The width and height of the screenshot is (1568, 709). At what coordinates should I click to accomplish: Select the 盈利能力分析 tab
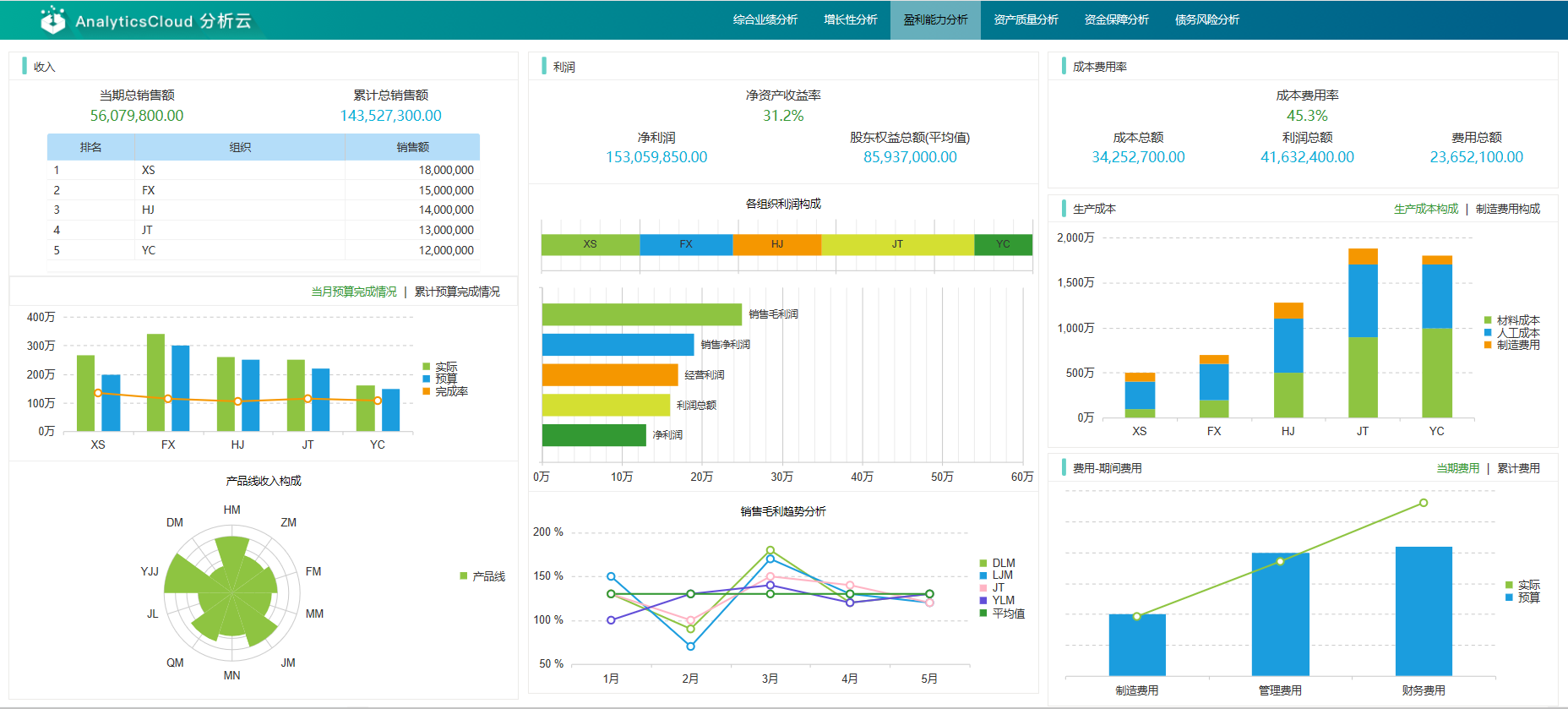point(935,19)
